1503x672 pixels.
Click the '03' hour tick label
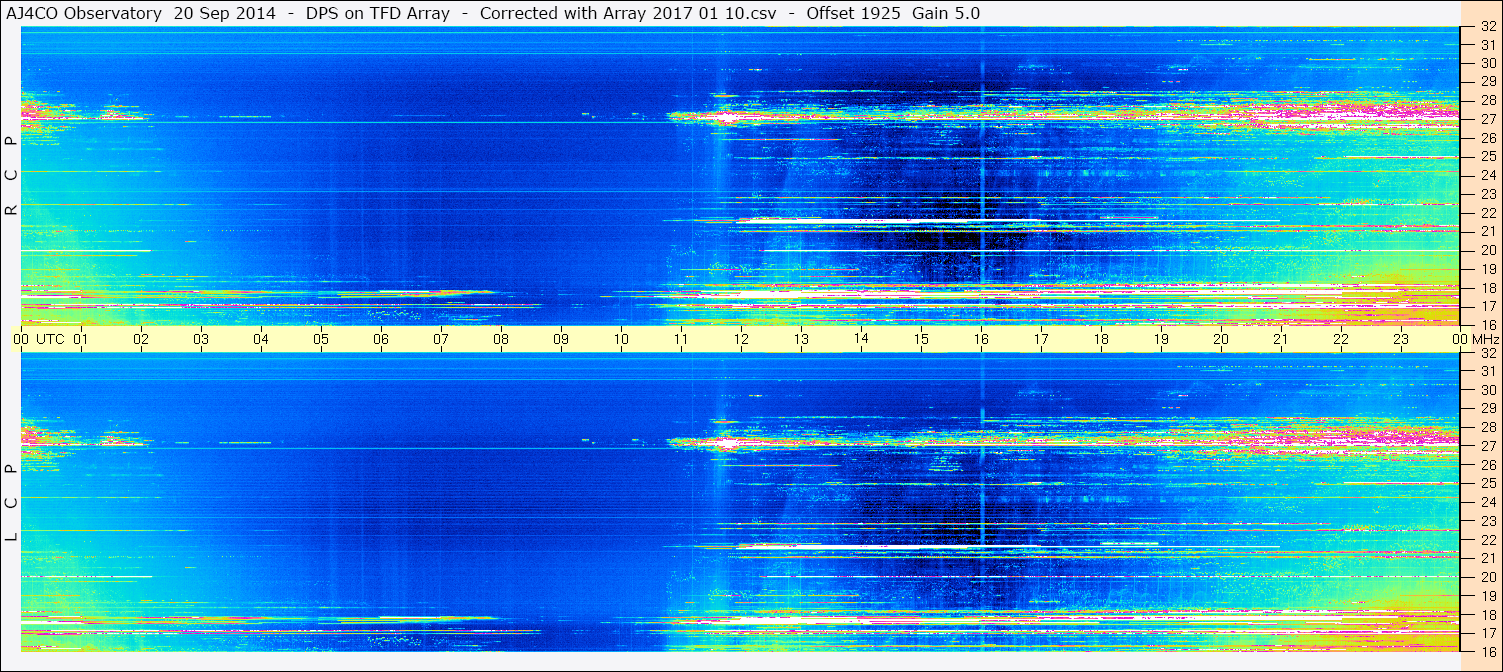tap(201, 340)
